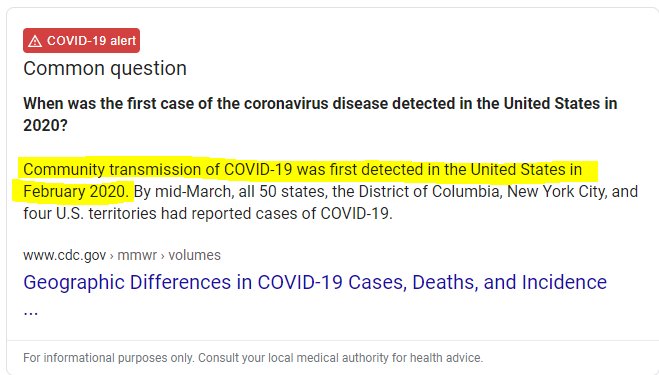
Task: Click the 2020? text ending the question
Action: [x=45, y=125]
